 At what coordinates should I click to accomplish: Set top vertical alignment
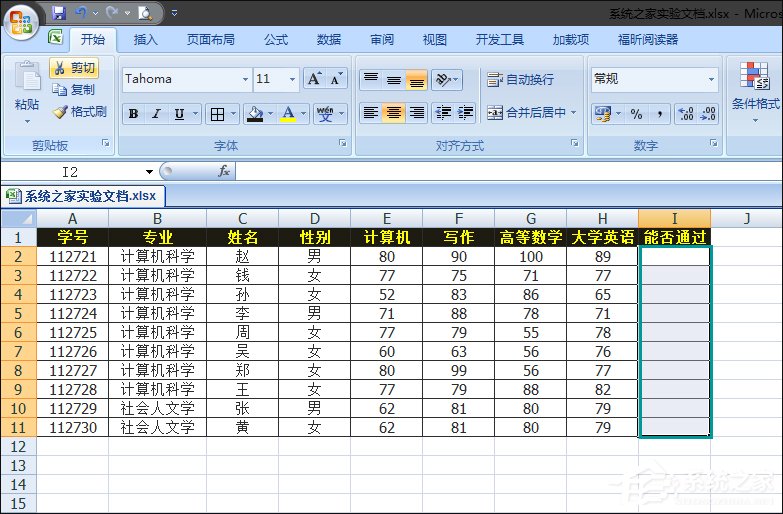click(x=371, y=79)
